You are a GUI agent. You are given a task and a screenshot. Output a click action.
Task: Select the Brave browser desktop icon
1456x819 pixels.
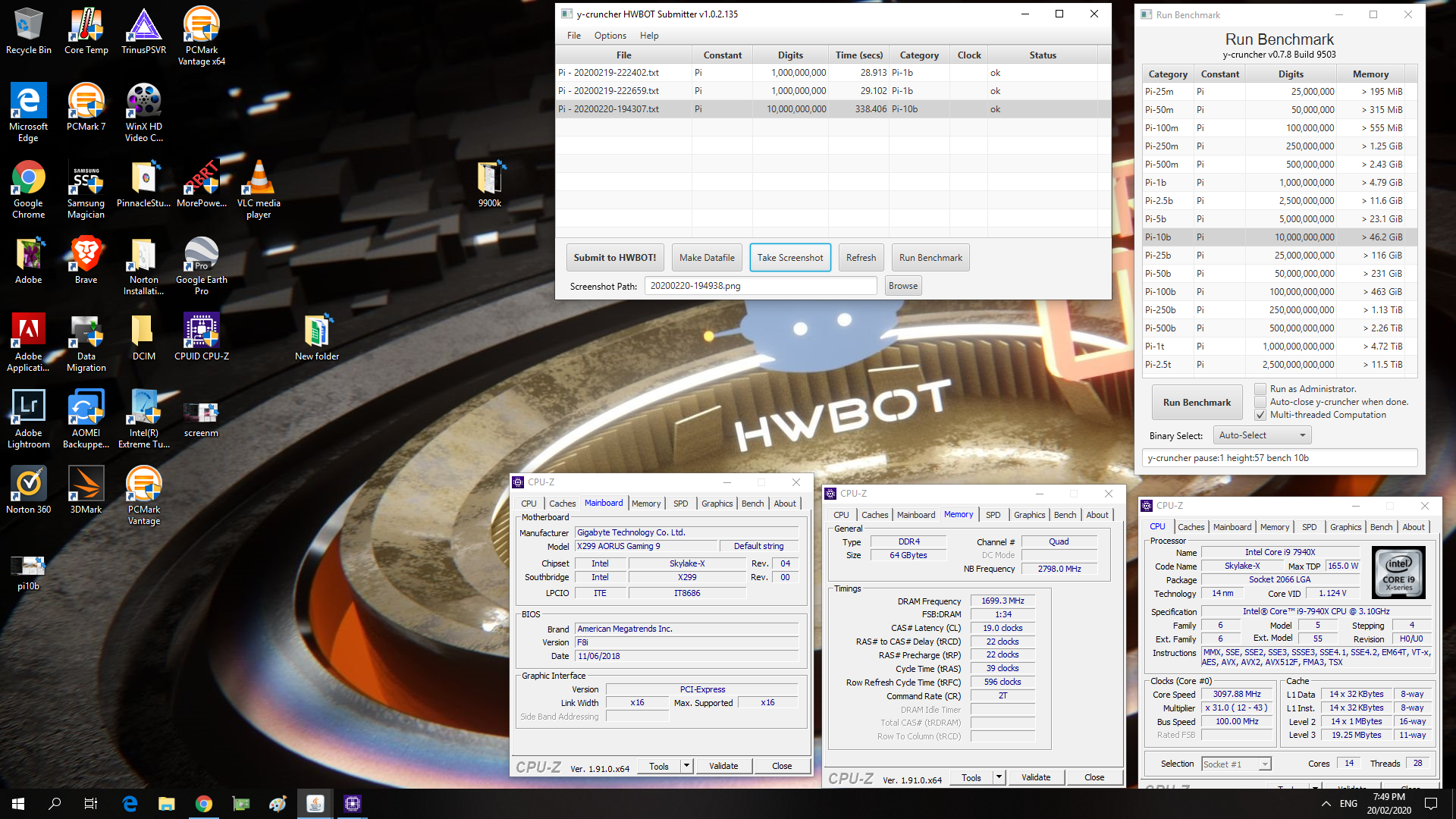point(86,260)
